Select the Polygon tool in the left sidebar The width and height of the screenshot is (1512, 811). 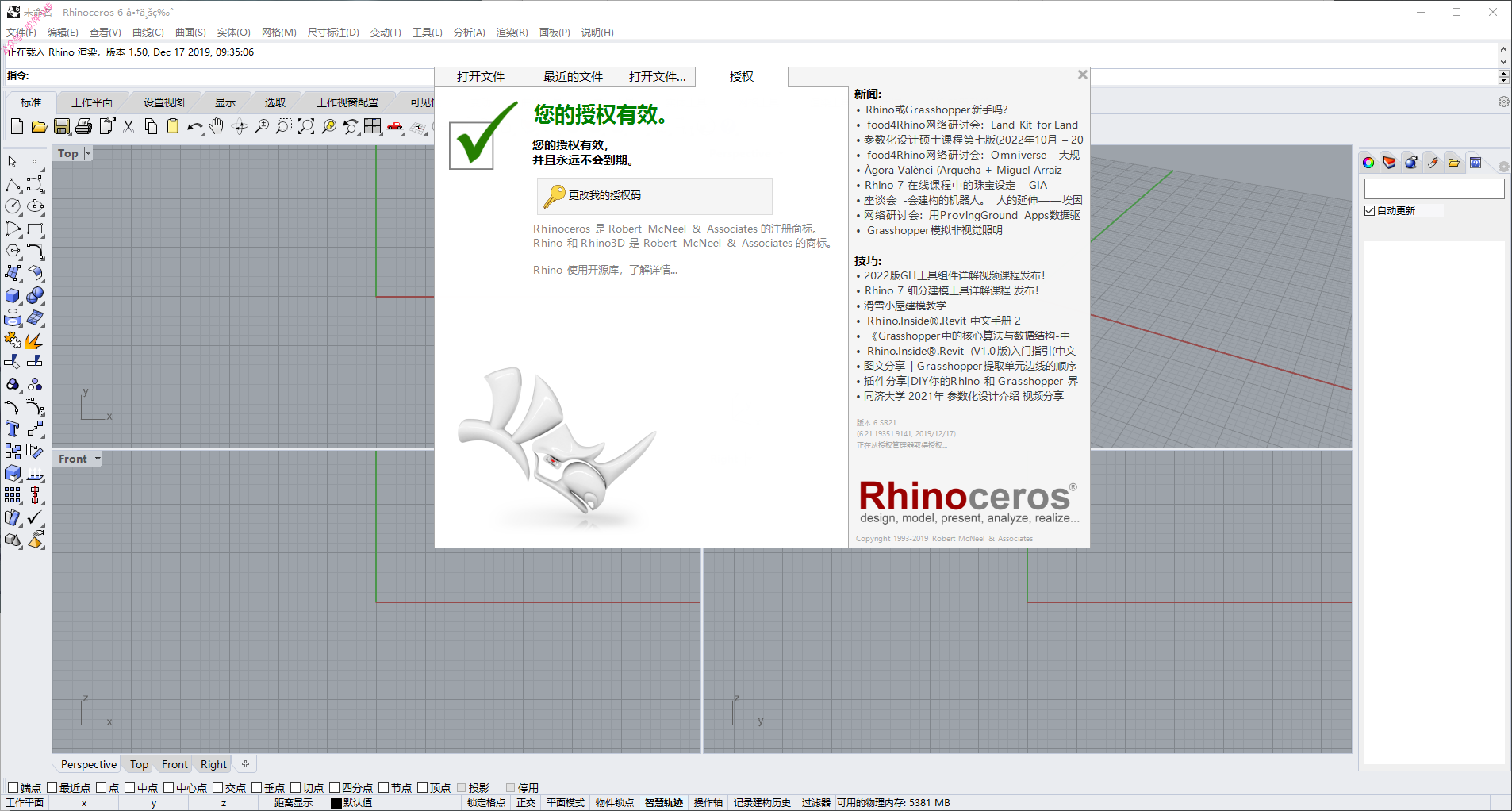(13, 252)
